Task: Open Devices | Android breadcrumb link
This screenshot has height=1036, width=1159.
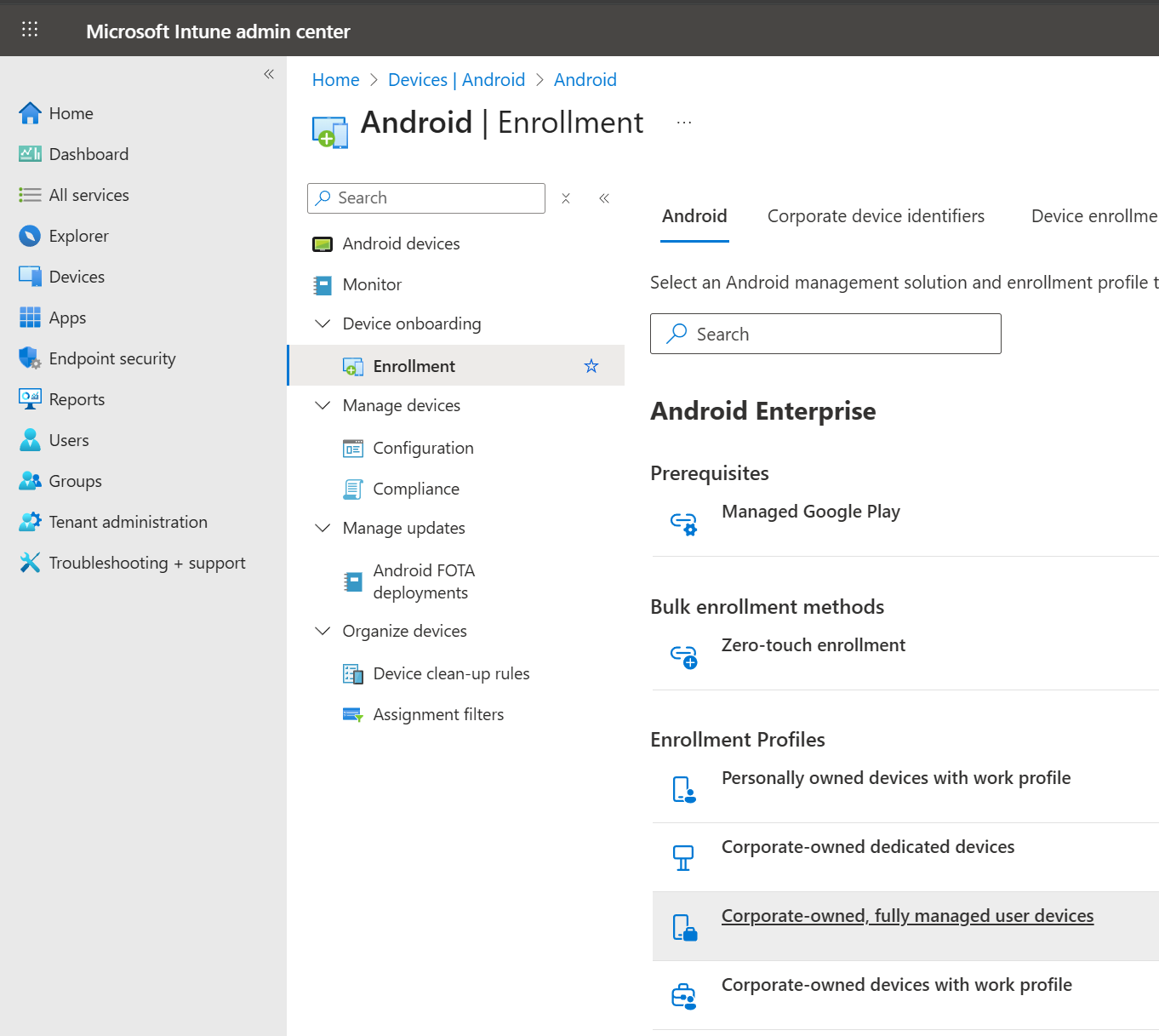Action: click(x=456, y=80)
